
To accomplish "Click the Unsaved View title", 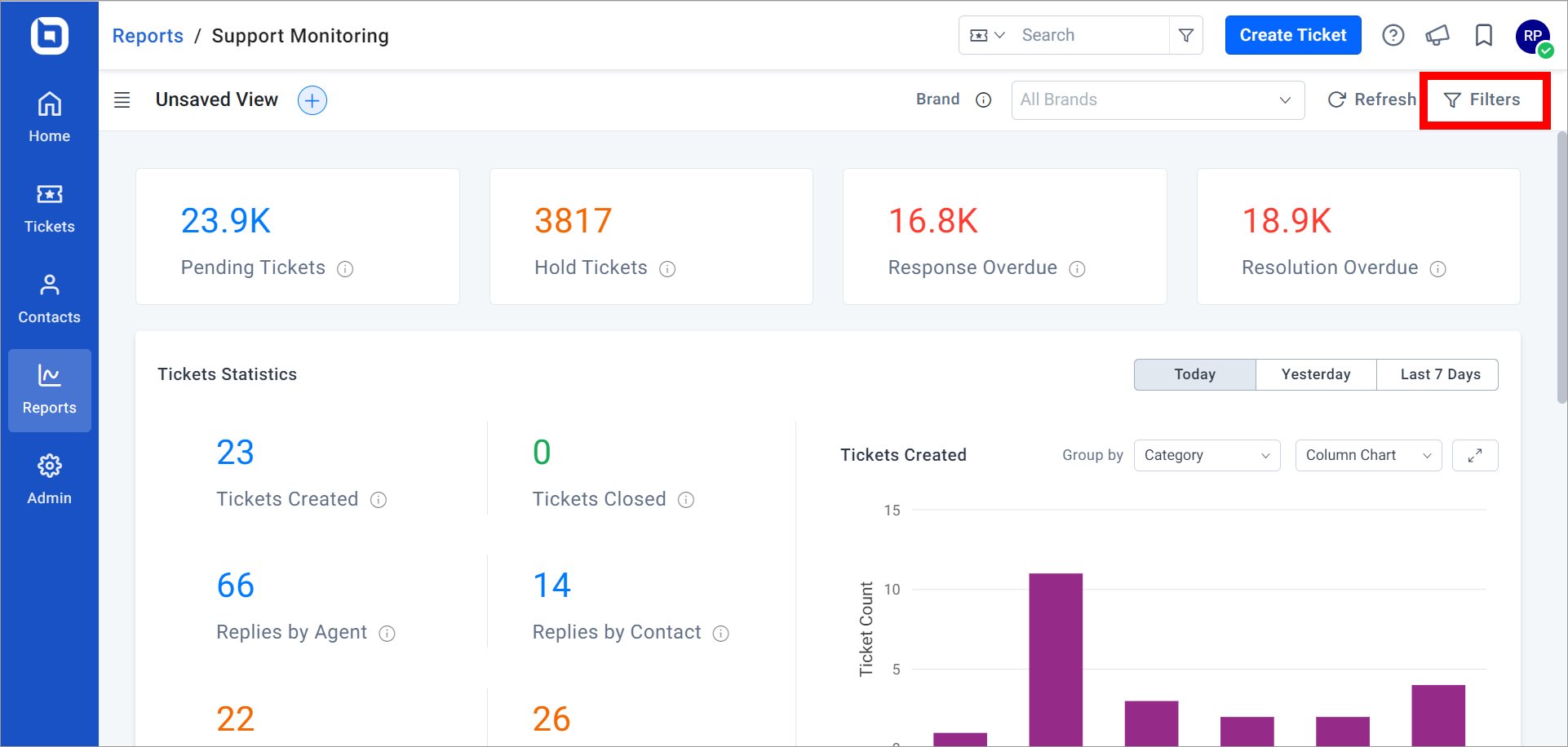I will point(217,99).
